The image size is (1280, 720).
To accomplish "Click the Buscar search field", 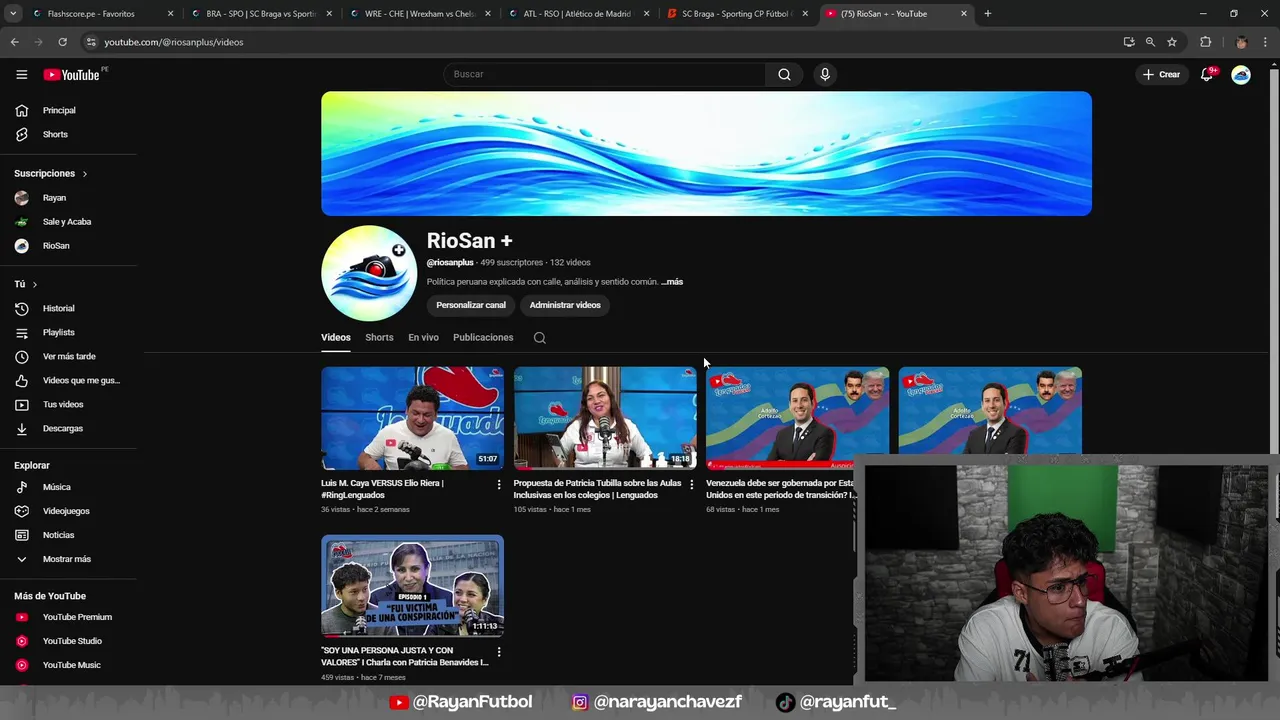I will (x=605, y=74).
